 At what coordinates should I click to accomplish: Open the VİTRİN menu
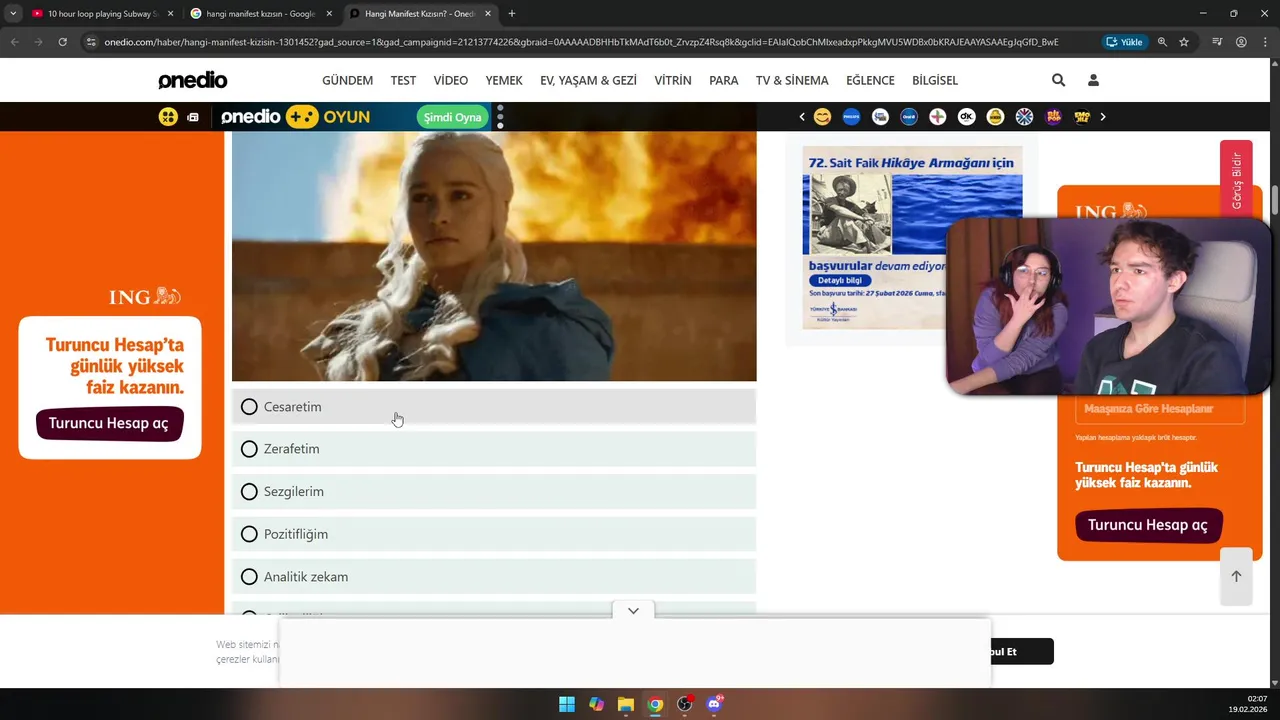coord(673,80)
